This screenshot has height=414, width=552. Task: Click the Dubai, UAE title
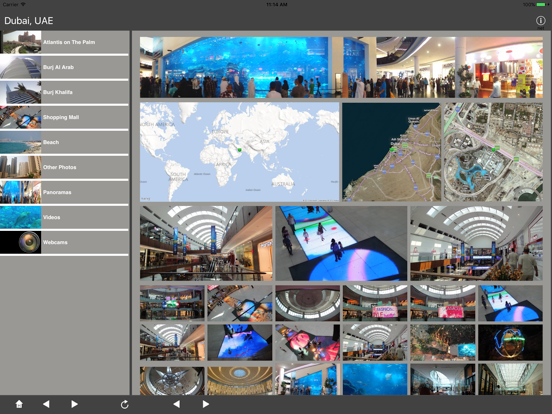pos(29,21)
